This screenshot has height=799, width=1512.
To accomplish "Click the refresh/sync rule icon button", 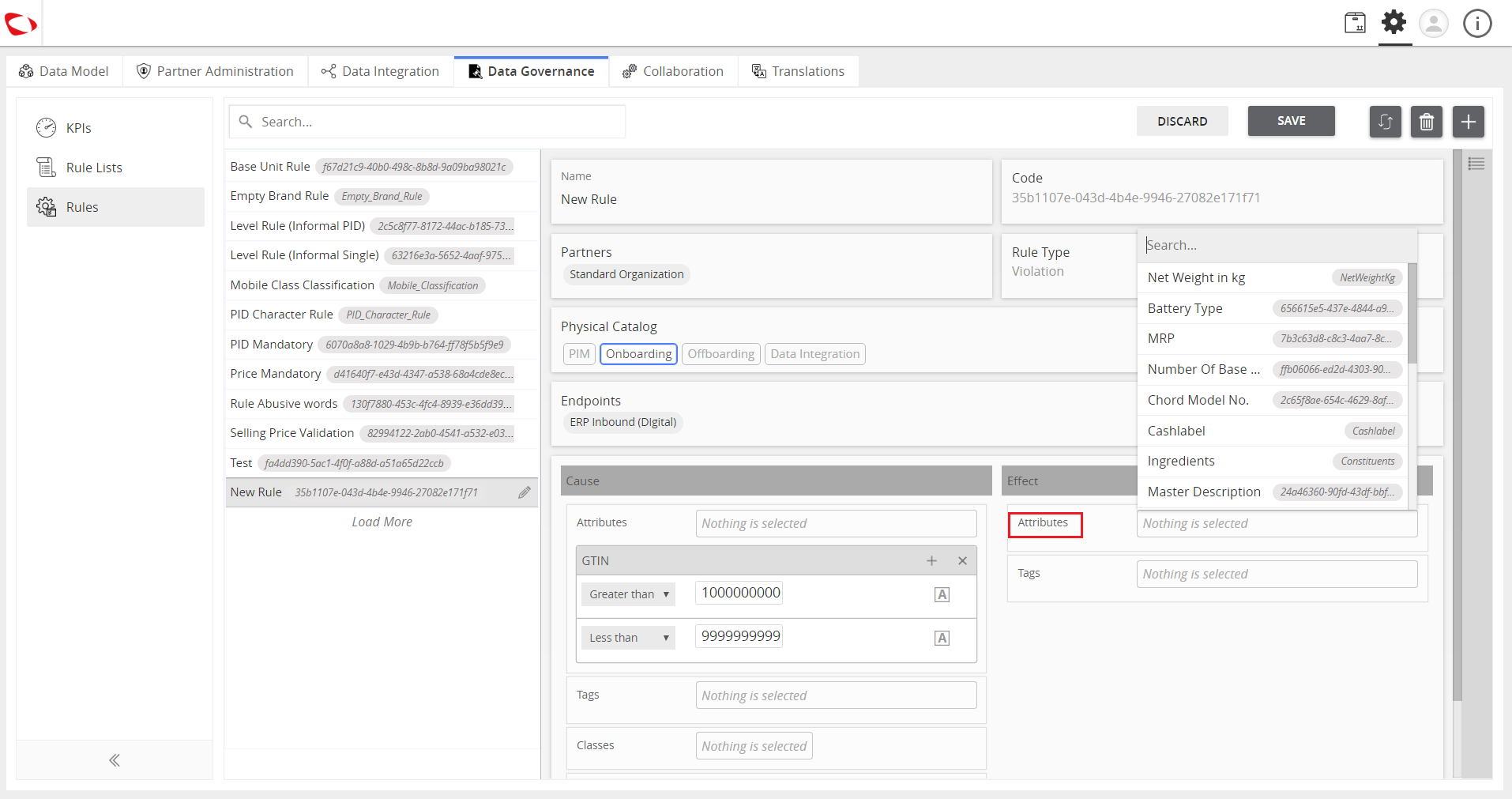I will click(x=1385, y=122).
